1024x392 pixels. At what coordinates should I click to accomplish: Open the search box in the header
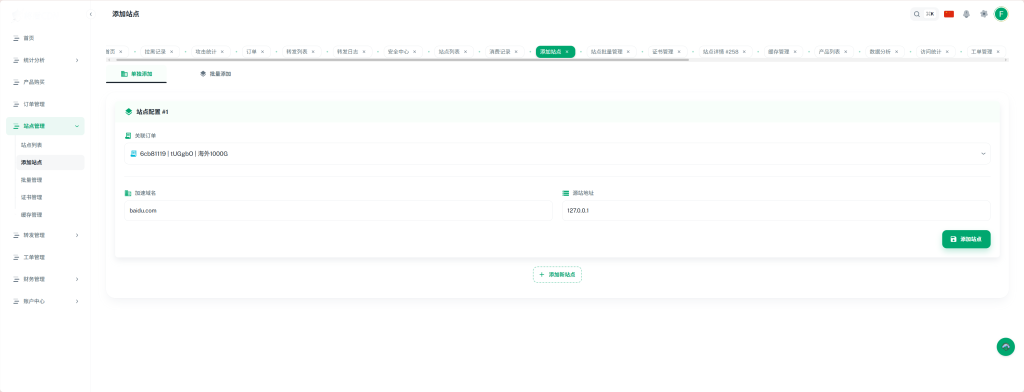pos(925,14)
